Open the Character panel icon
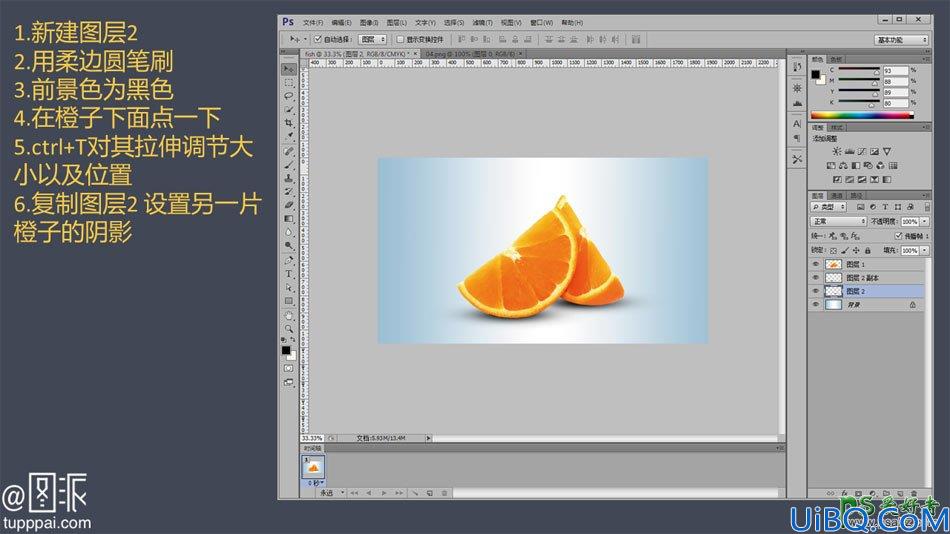 797,124
